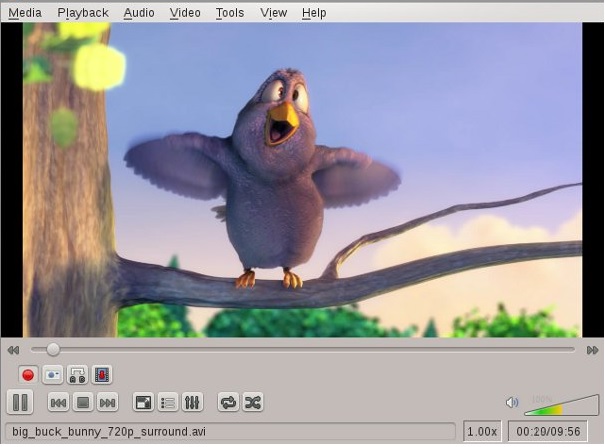605x447 pixels.
Task: Mute audio via speaker icon
Action: tap(512, 402)
